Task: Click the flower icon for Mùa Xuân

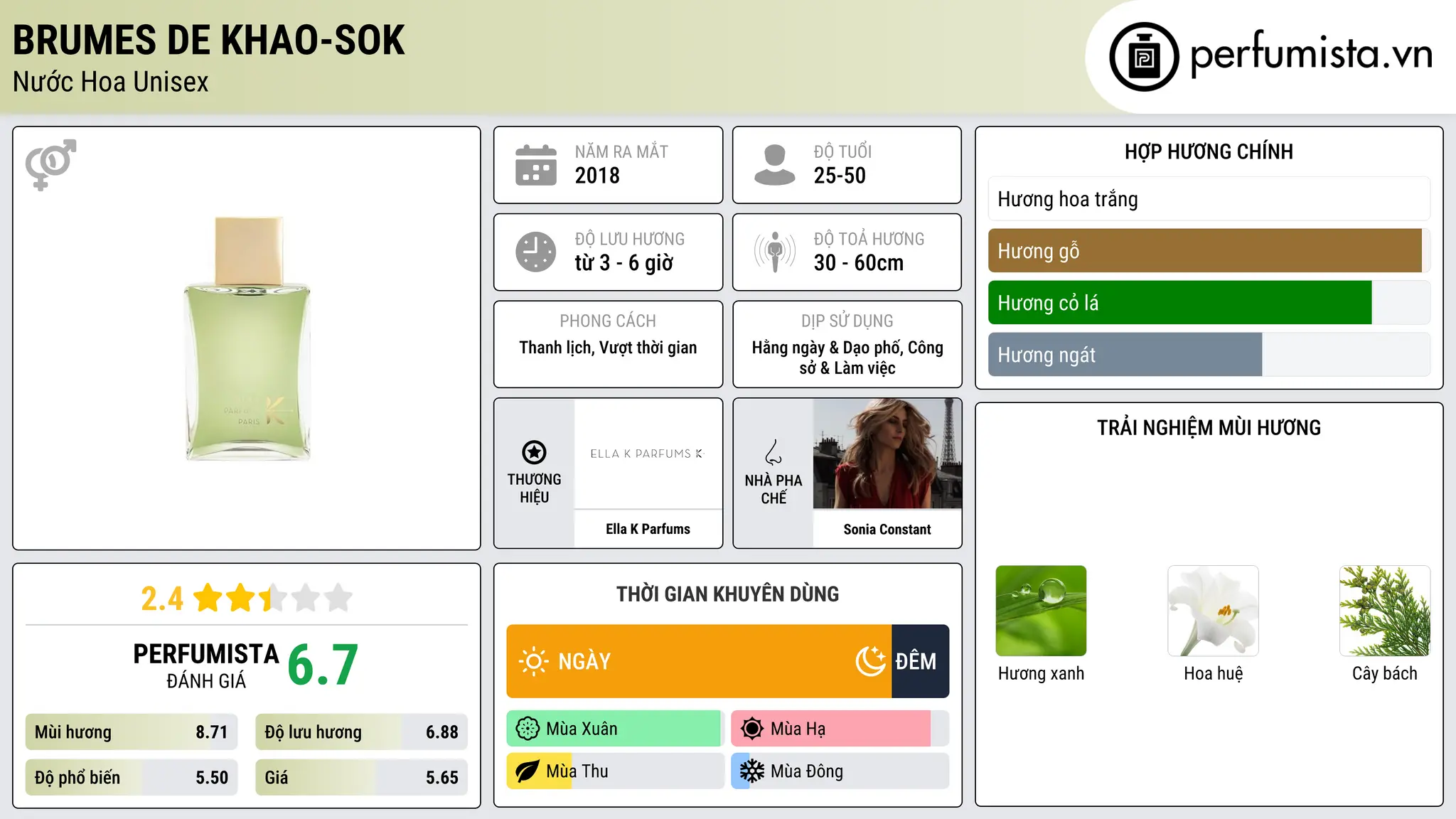Action: (x=528, y=729)
